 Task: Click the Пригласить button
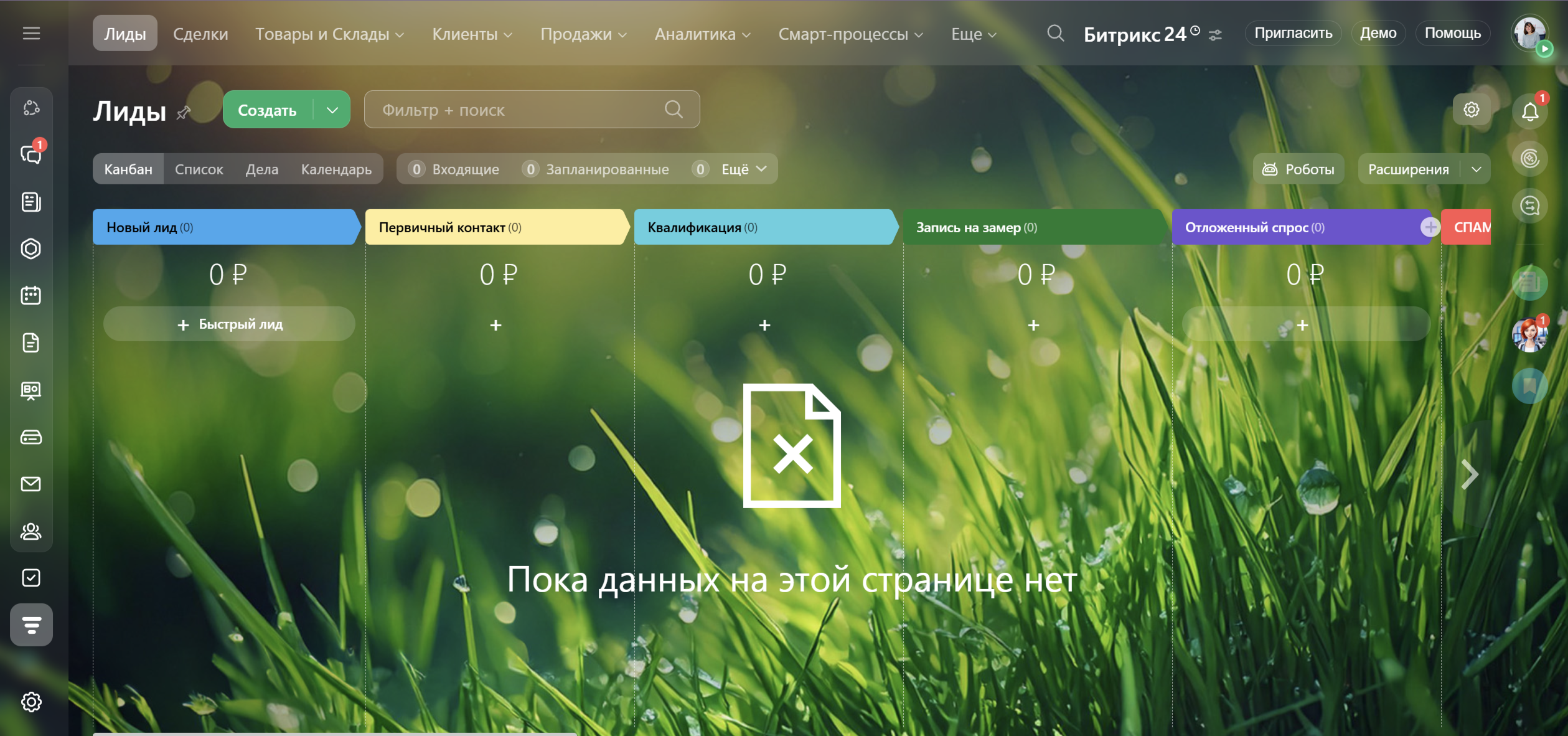tap(1293, 33)
